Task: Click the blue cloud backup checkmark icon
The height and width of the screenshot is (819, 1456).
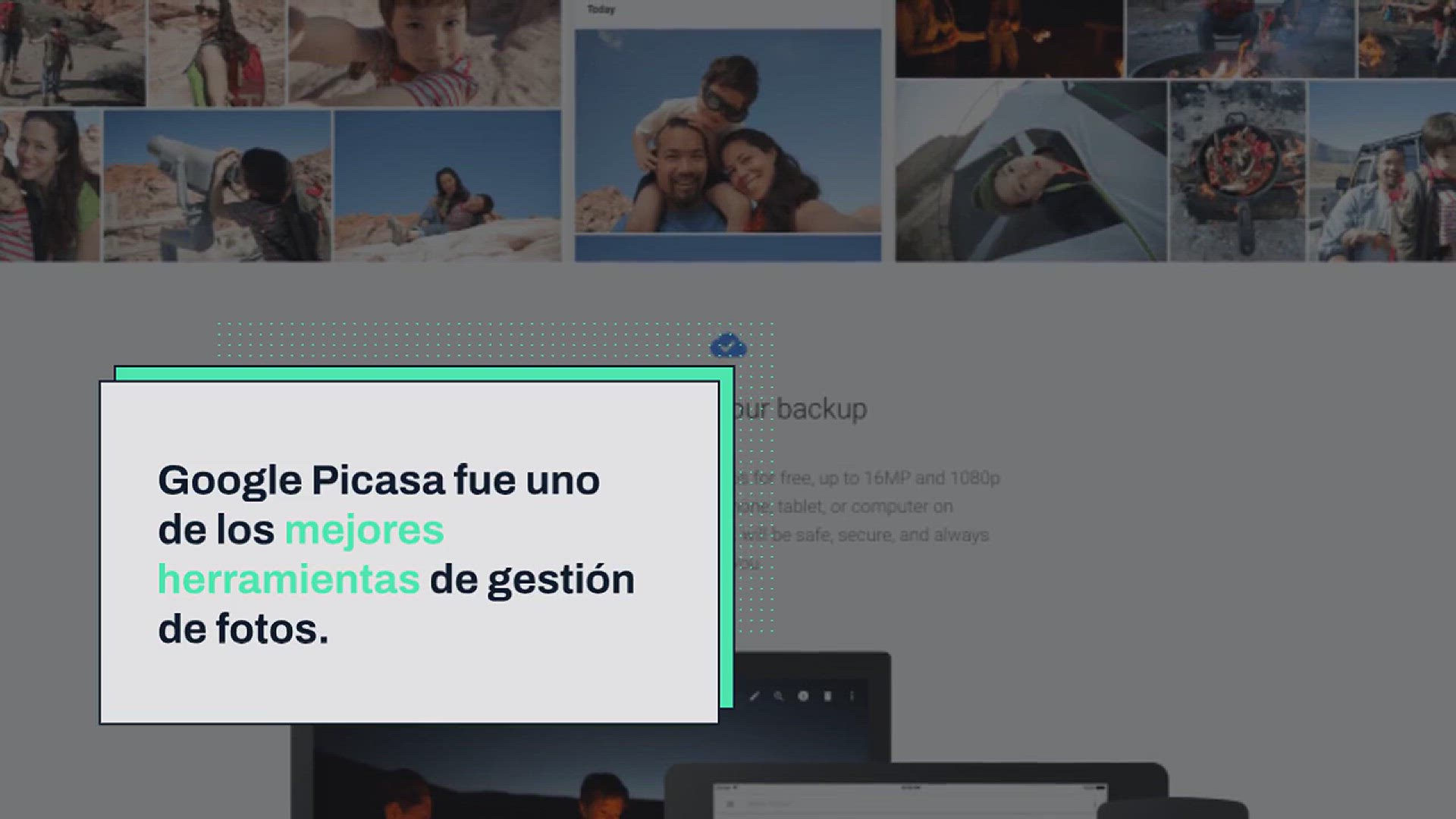Action: pos(728,347)
